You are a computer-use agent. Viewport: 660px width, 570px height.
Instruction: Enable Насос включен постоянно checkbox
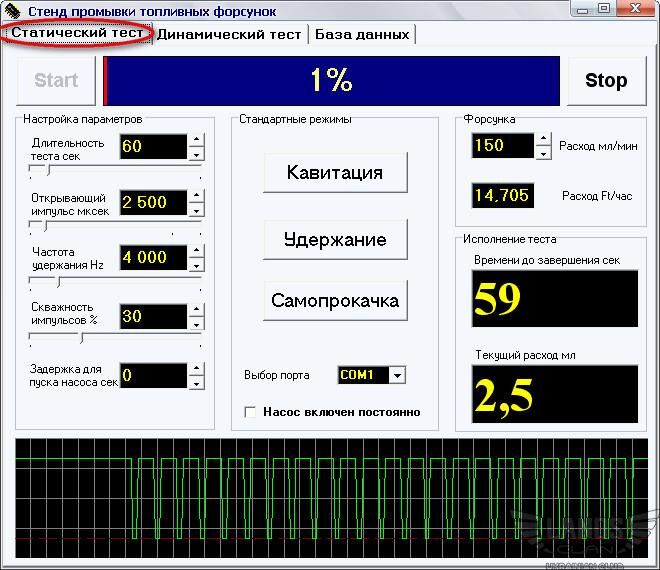(x=251, y=412)
